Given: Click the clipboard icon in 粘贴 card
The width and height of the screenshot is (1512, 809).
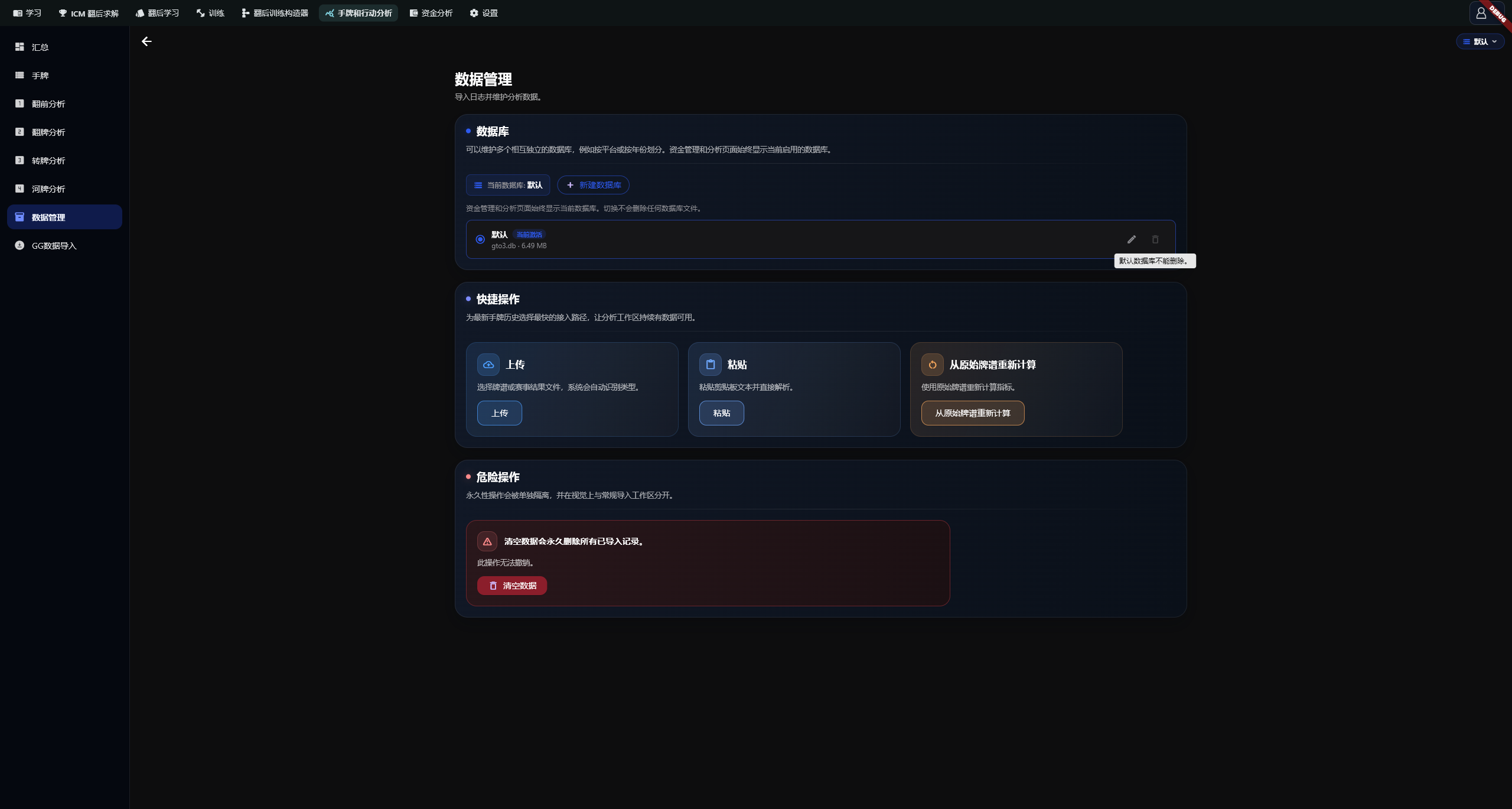Looking at the screenshot, I should click(711, 365).
